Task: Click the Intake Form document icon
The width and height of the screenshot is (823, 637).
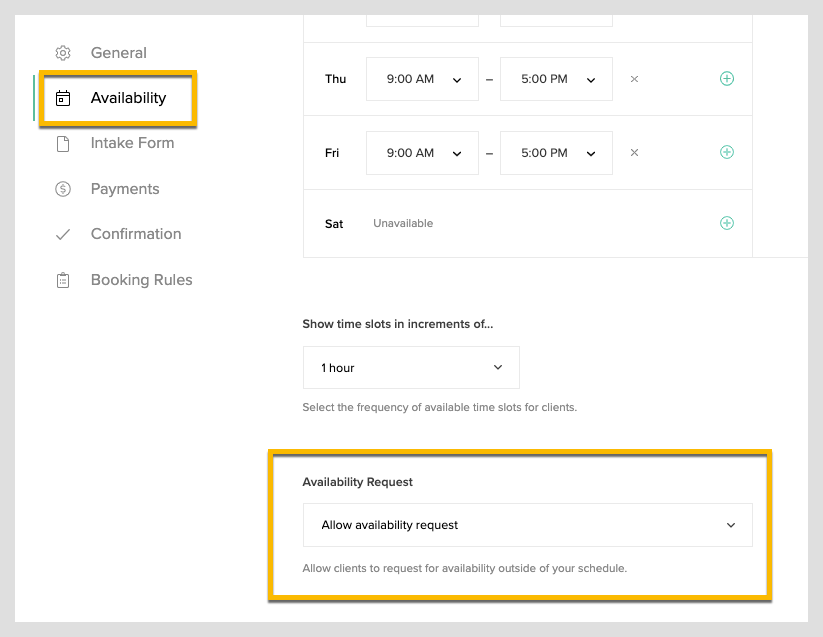Action: 63,143
